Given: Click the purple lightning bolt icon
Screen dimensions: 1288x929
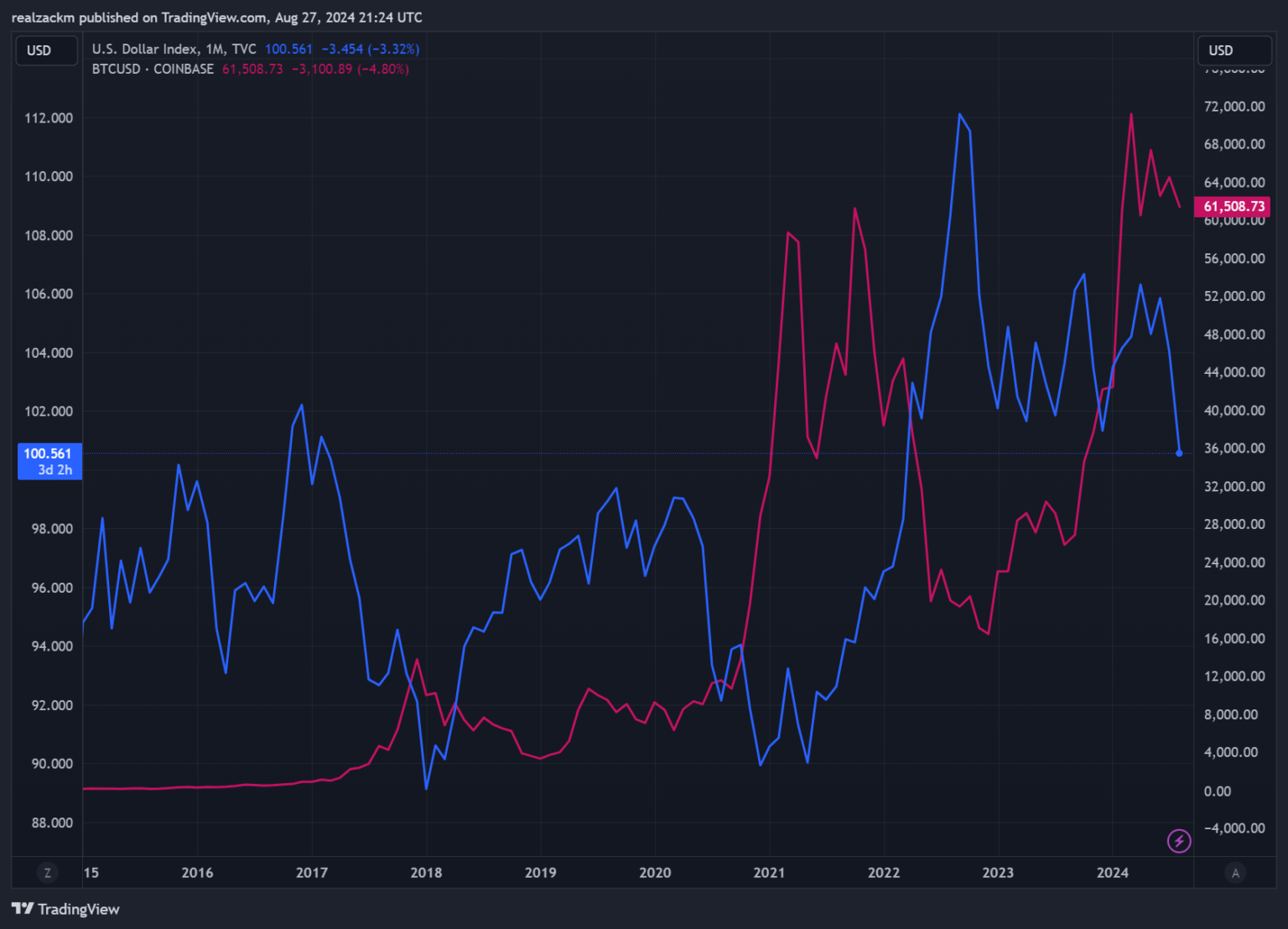Looking at the screenshot, I should pyautogui.click(x=1179, y=840).
